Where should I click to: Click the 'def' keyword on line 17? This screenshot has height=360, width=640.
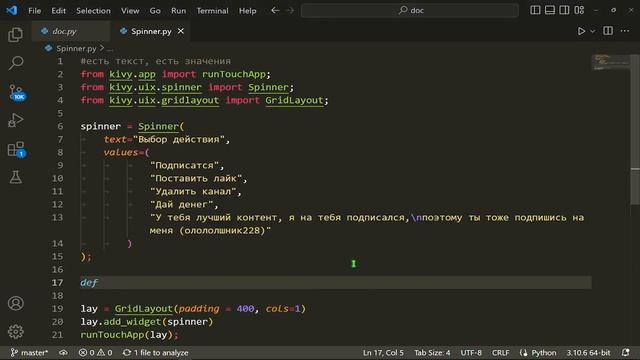point(89,282)
